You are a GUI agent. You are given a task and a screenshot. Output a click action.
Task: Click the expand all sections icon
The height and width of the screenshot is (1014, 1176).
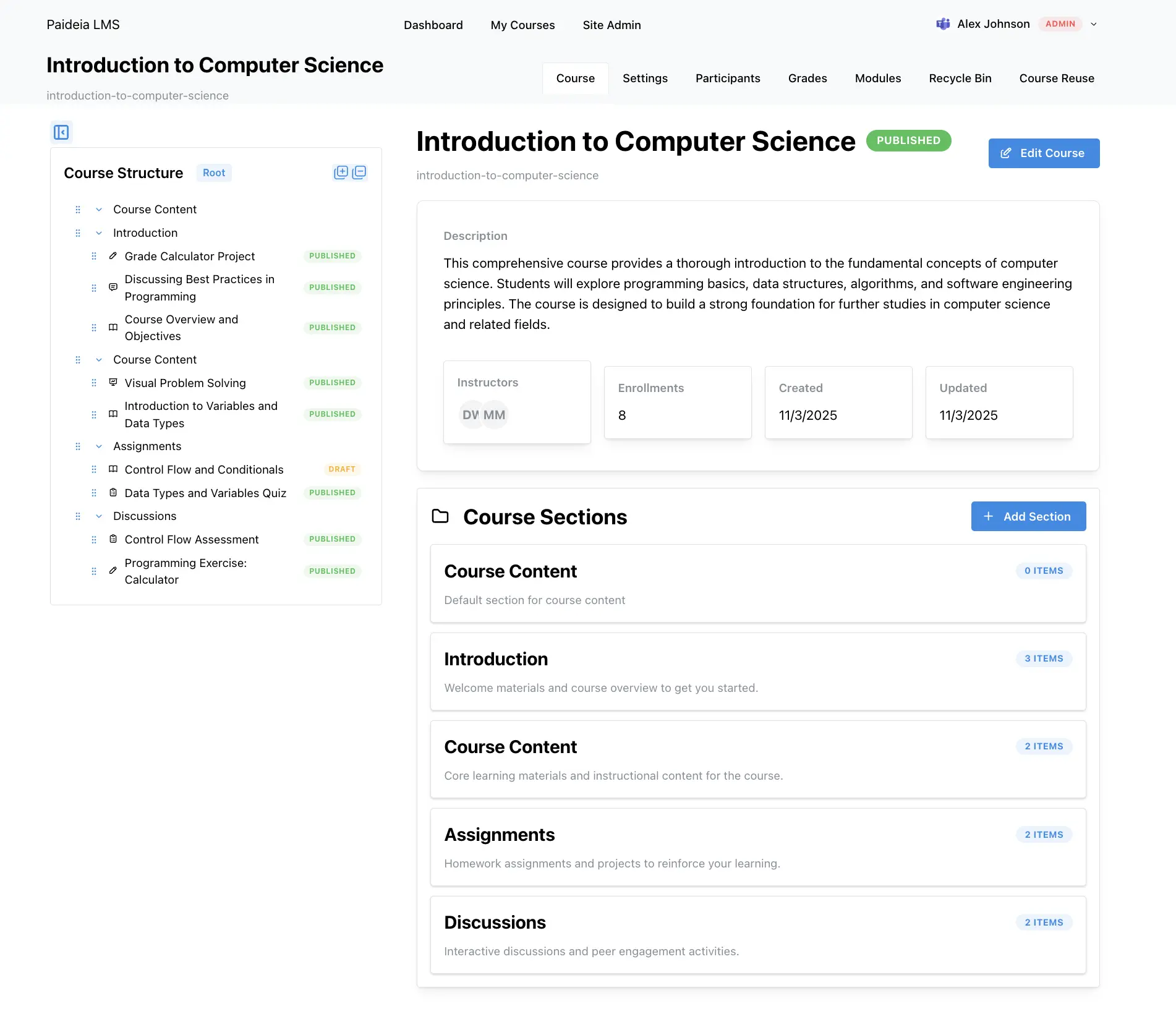pyautogui.click(x=341, y=173)
